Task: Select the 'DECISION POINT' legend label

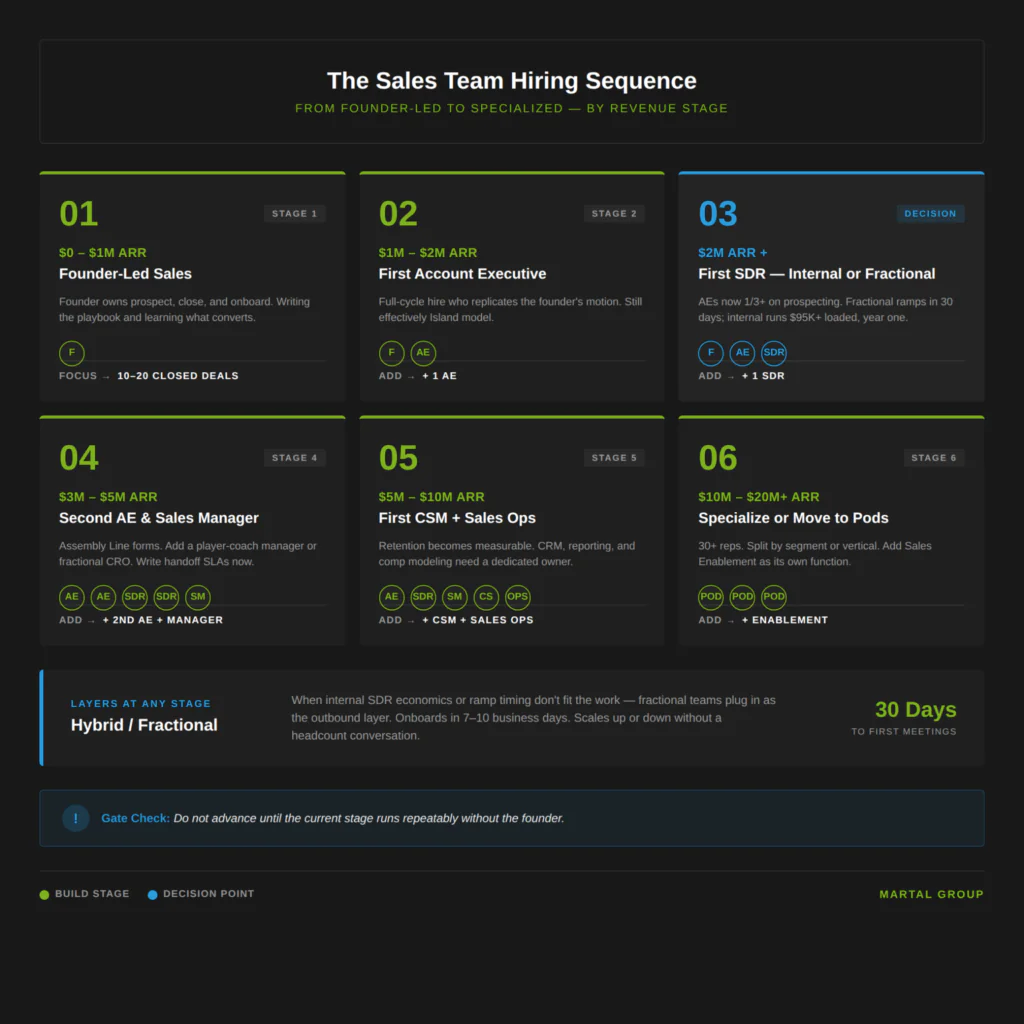Action: point(208,894)
